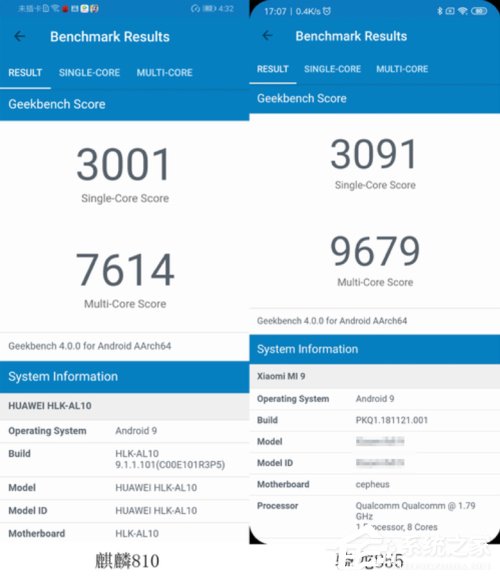Tap the 9679 multi-core score
500x579 pixels.
coord(375,251)
